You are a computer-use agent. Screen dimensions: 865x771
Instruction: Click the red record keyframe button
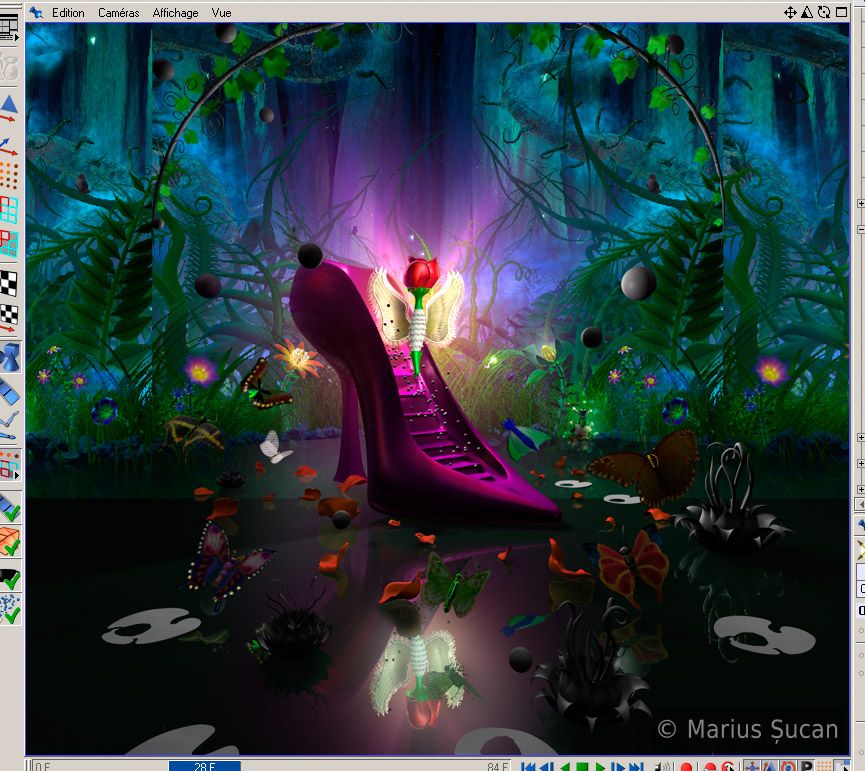click(686, 767)
